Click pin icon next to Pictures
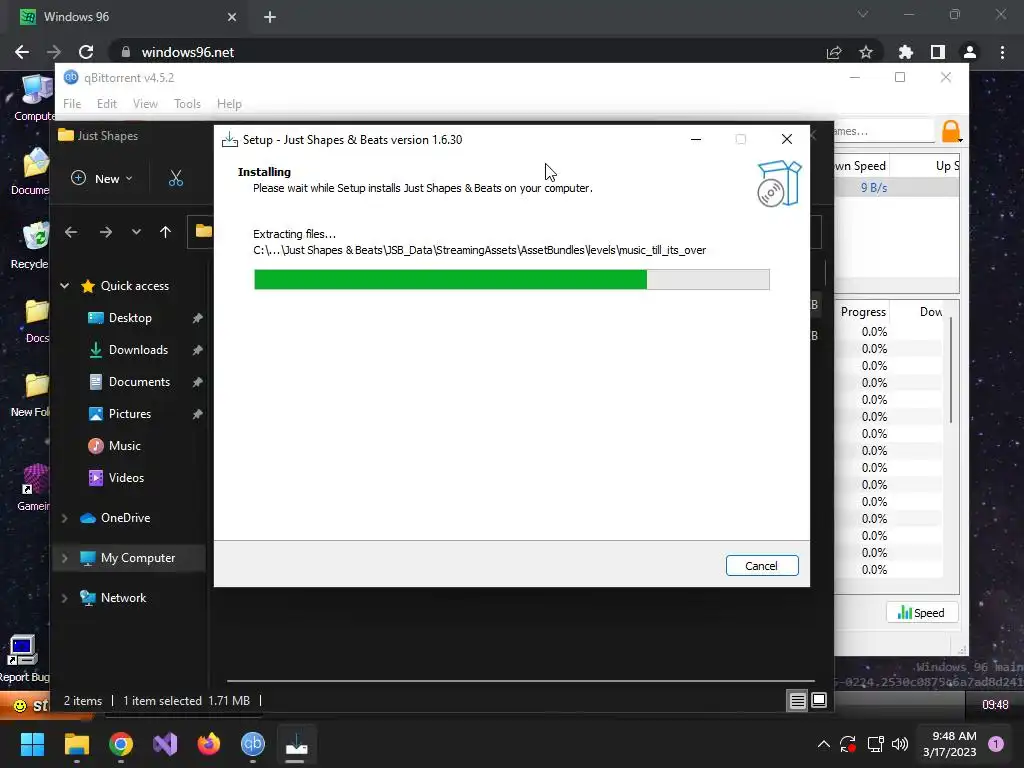The image size is (1024, 768). pyautogui.click(x=197, y=414)
